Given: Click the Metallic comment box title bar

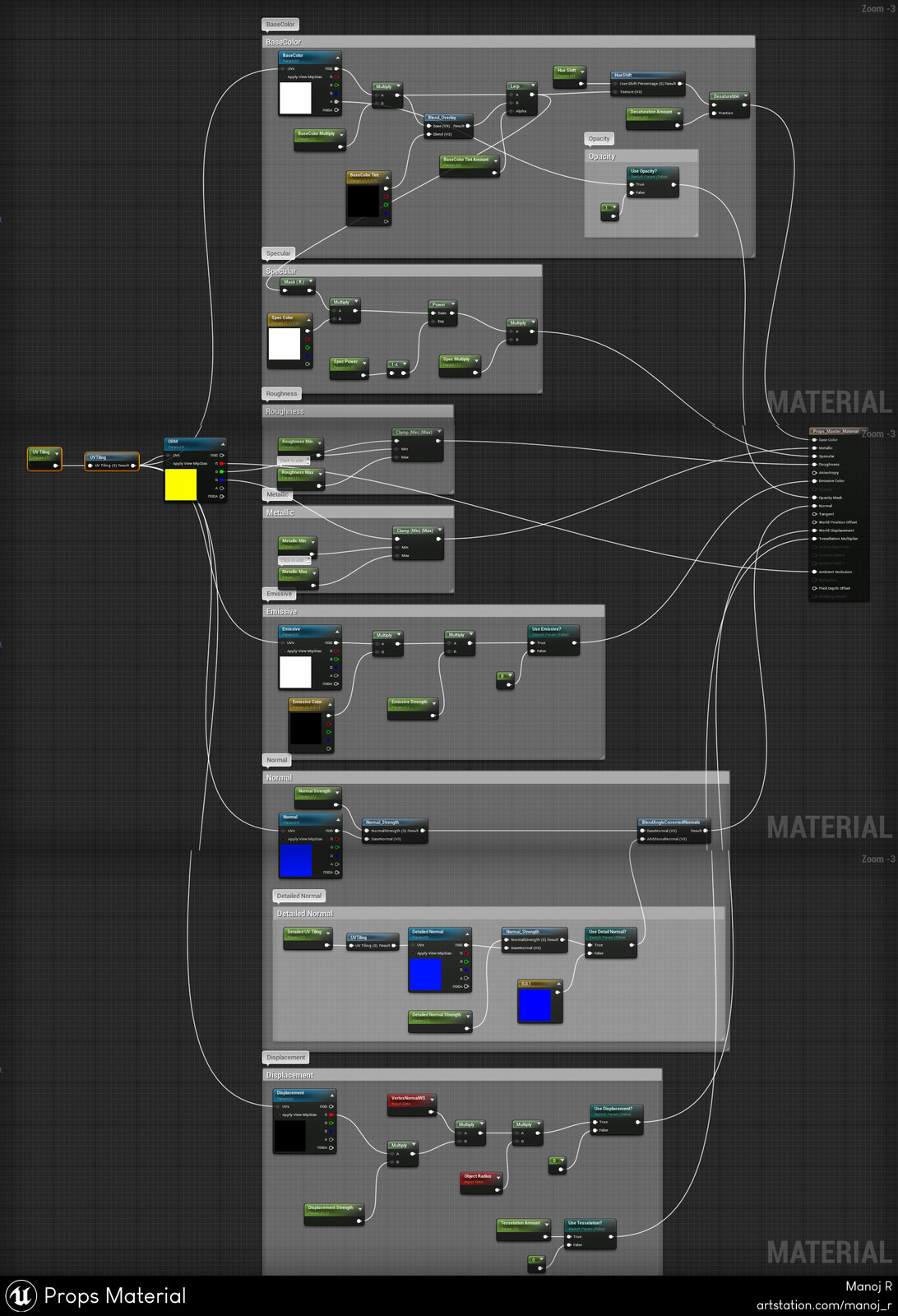Looking at the screenshot, I should pyautogui.click(x=359, y=512).
